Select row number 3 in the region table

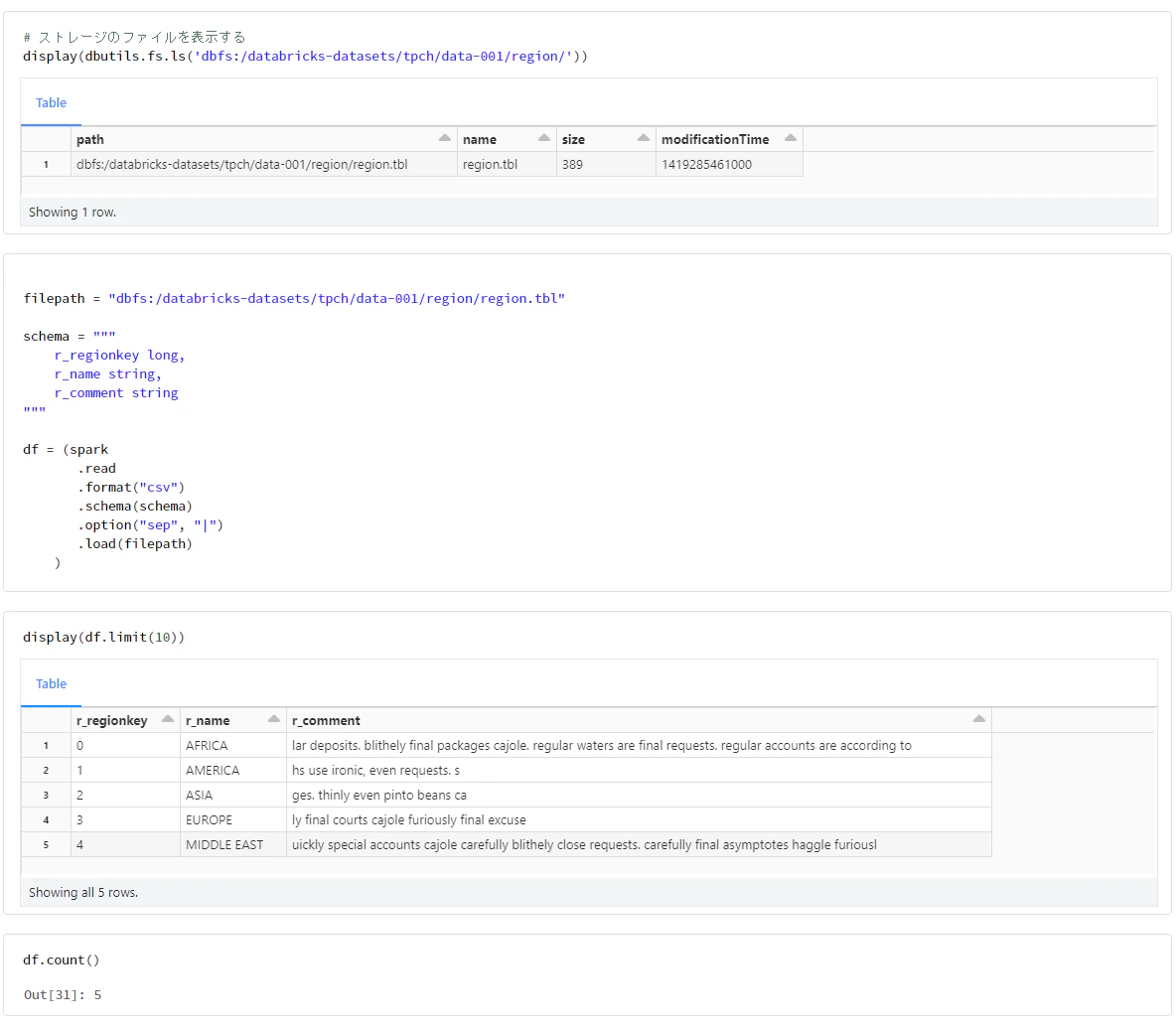(46, 796)
